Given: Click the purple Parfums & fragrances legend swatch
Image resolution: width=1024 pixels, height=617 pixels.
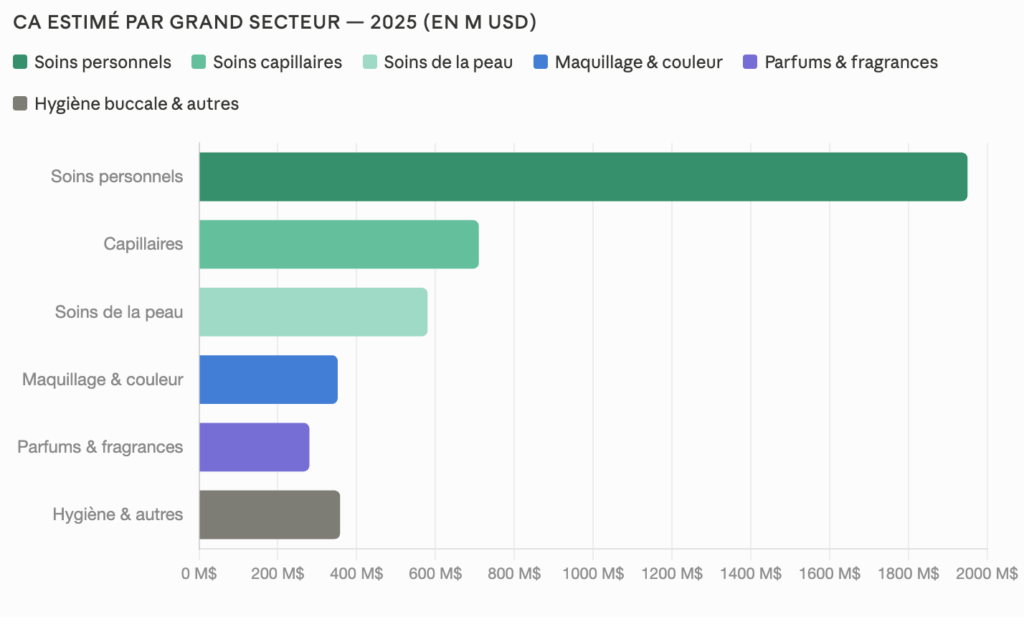Looking at the screenshot, I should [x=751, y=62].
